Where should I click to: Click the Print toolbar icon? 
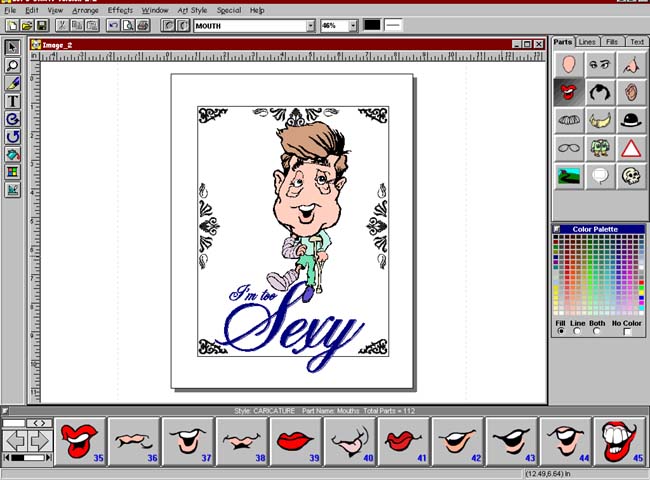pyautogui.click(x=143, y=26)
